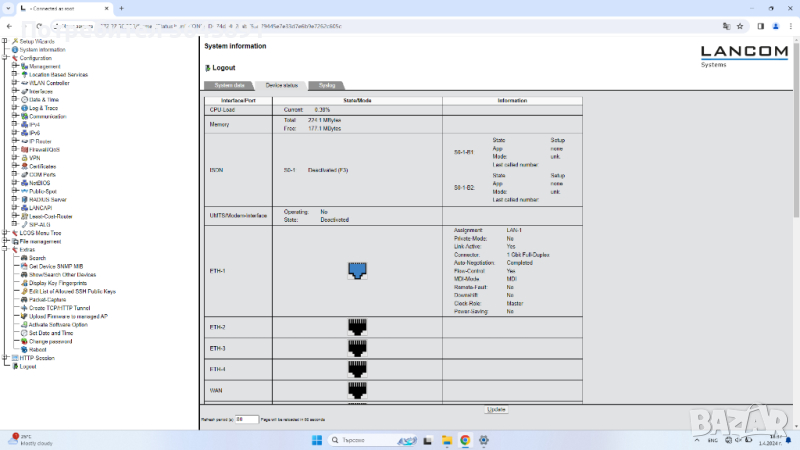Collapse the Configuration tree node
This screenshot has height=450, width=800.
(x=5, y=58)
